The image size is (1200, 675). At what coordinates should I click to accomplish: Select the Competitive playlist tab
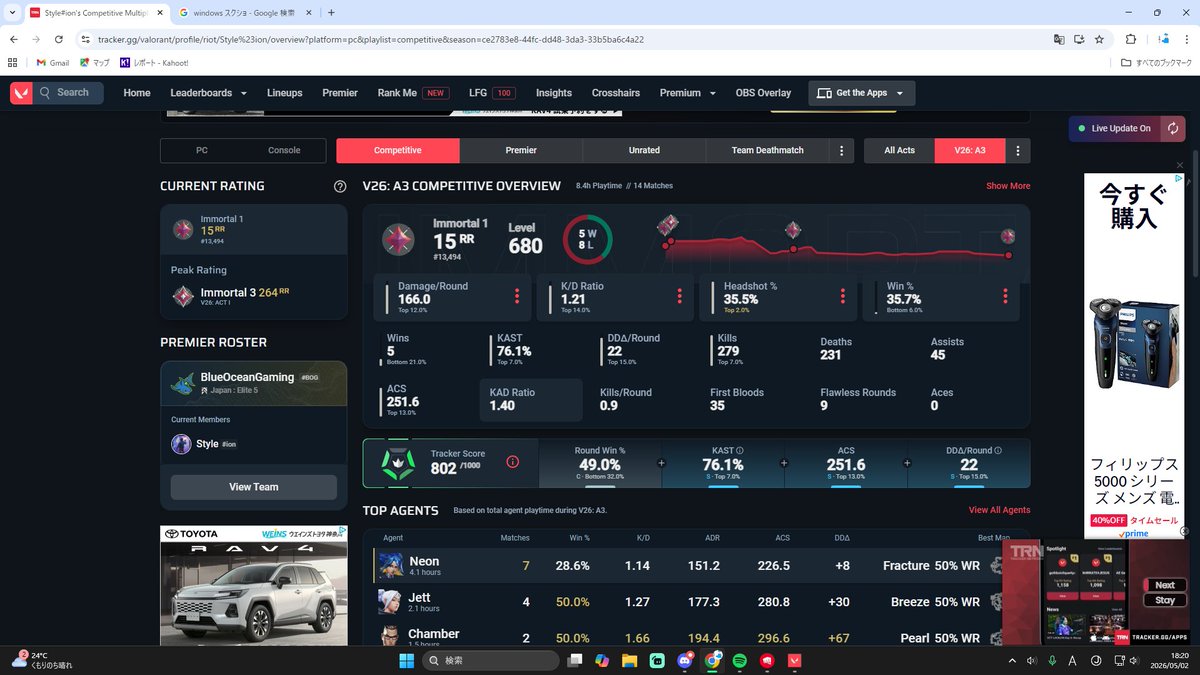pyautogui.click(x=398, y=150)
